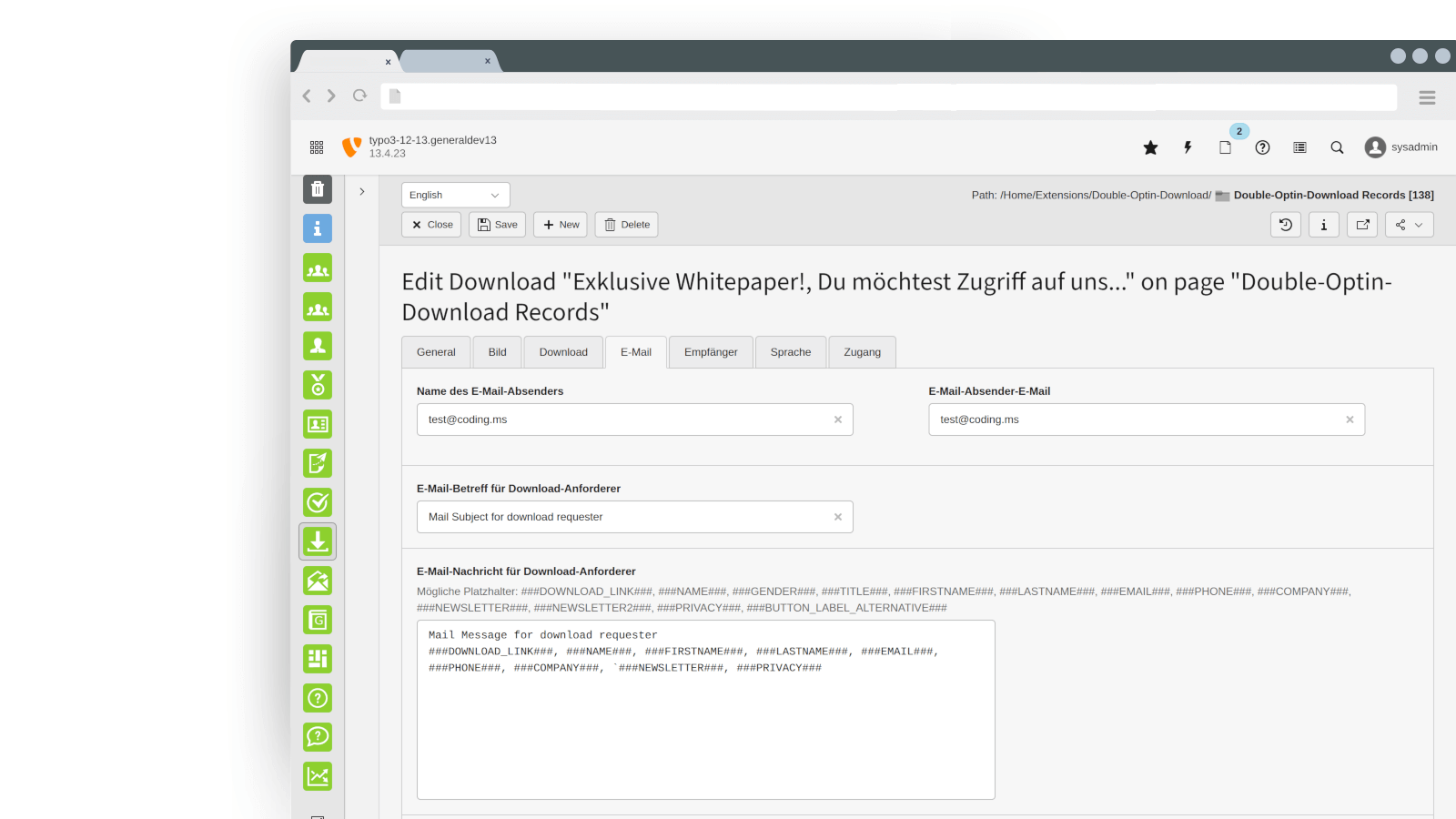Open the downloads module in sidebar

point(318,541)
